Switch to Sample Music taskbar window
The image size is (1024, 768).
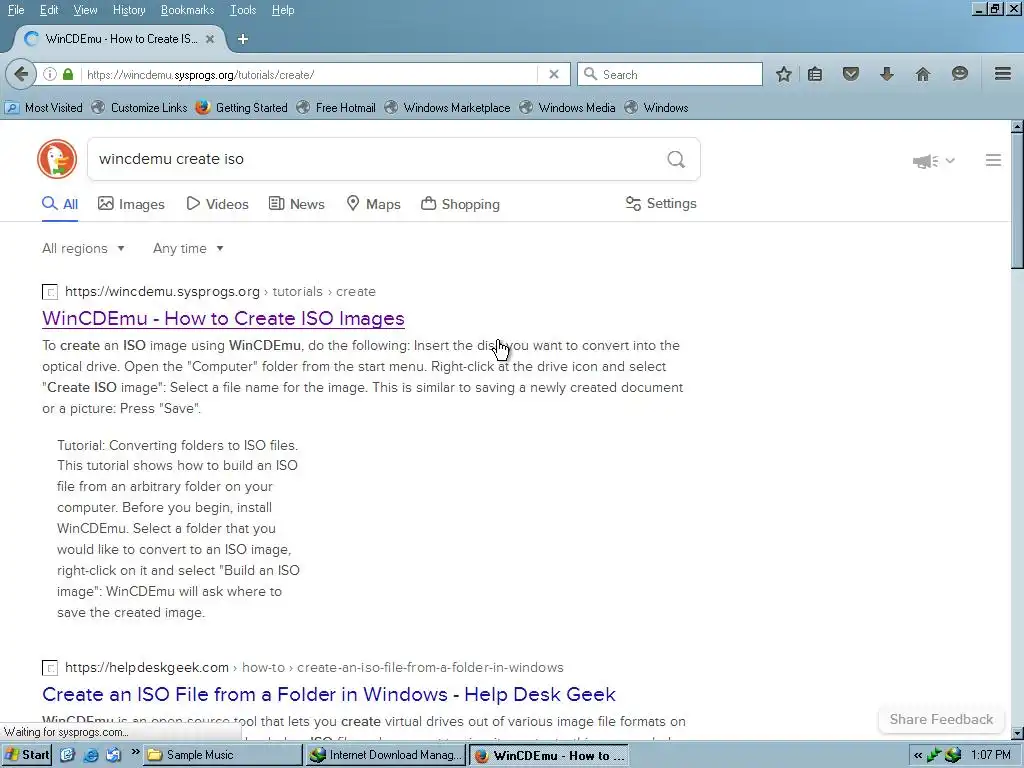click(223, 755)
